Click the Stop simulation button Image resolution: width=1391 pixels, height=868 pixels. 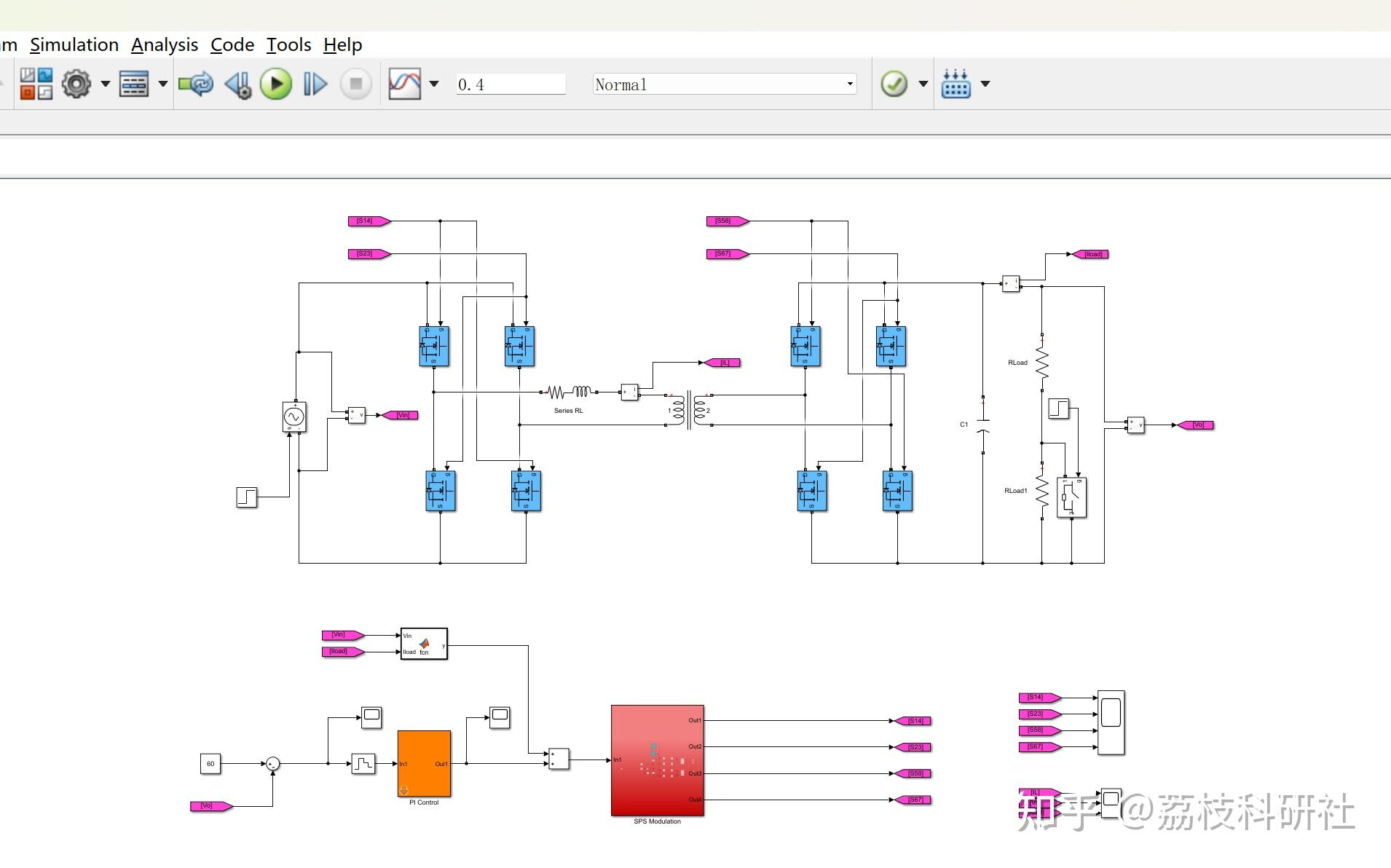point(356,84)
